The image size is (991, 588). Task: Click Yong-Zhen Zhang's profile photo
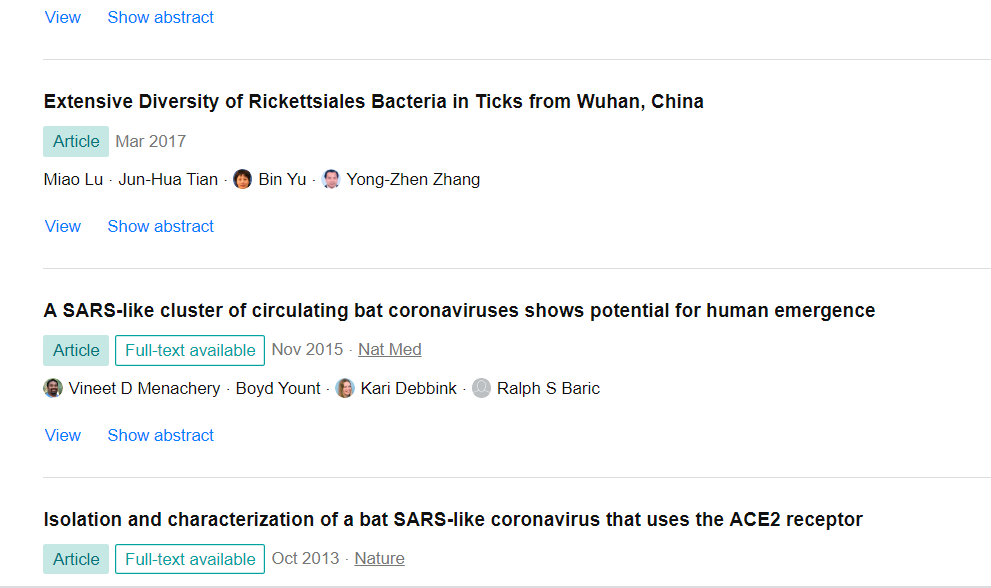(x=331, y=180)
